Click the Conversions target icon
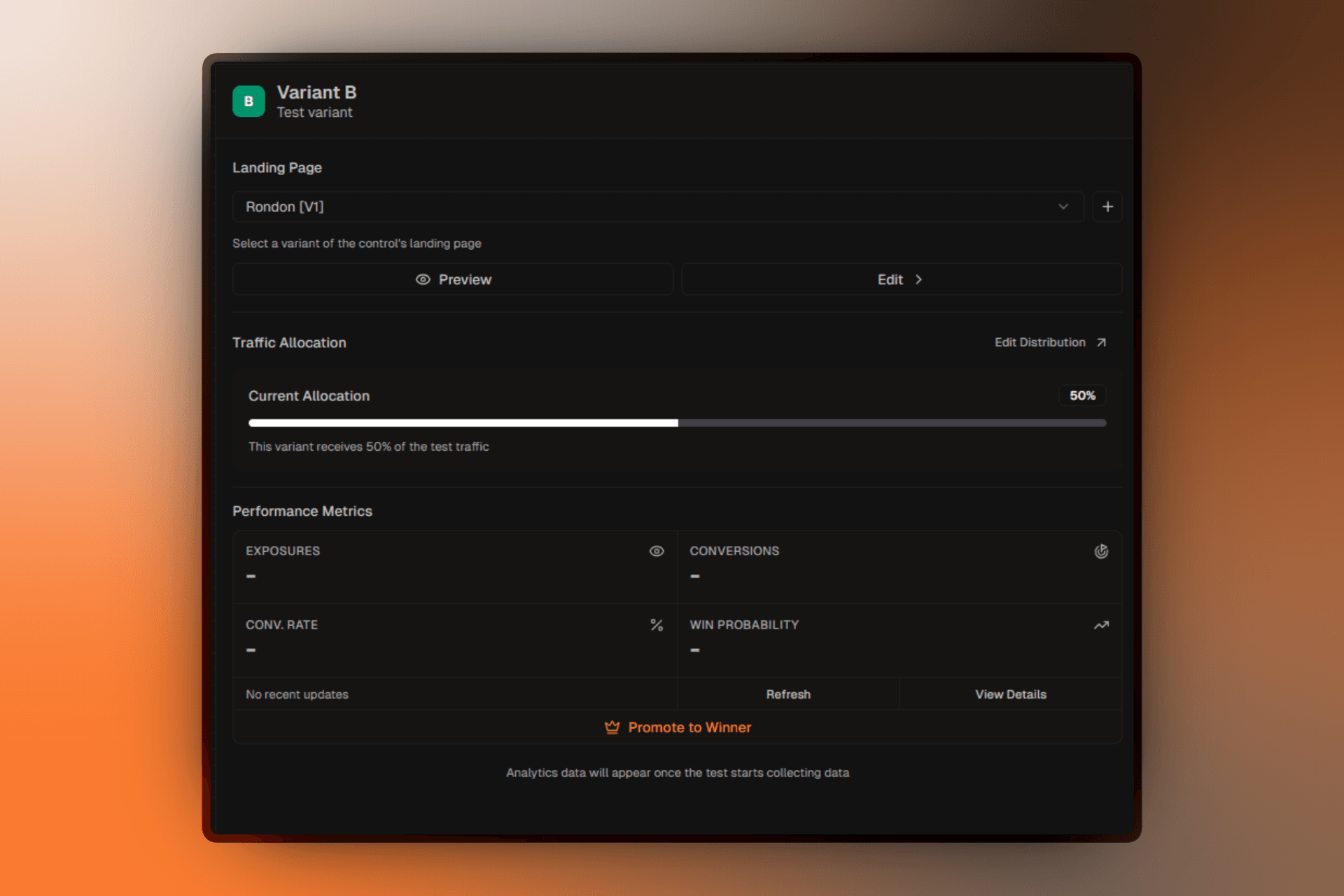This screenshot has width=1344, height=896. coord(1101,551)
